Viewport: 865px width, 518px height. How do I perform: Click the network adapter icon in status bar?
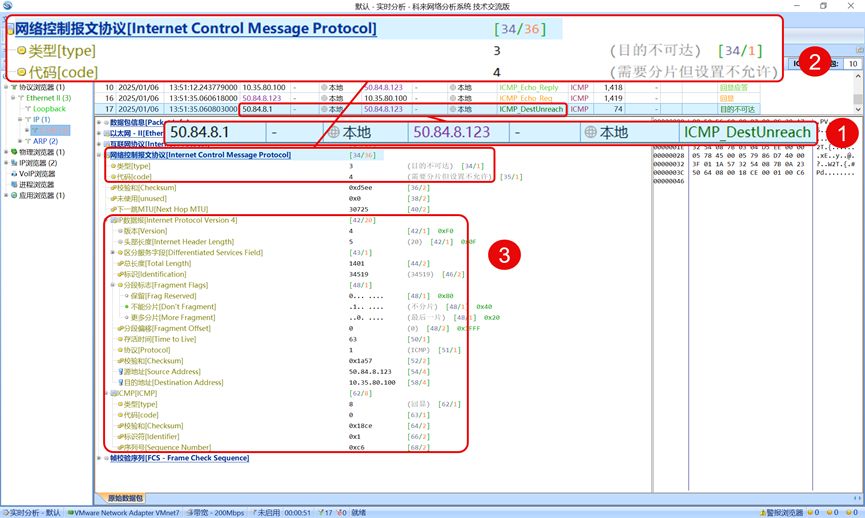coord(71,512)
